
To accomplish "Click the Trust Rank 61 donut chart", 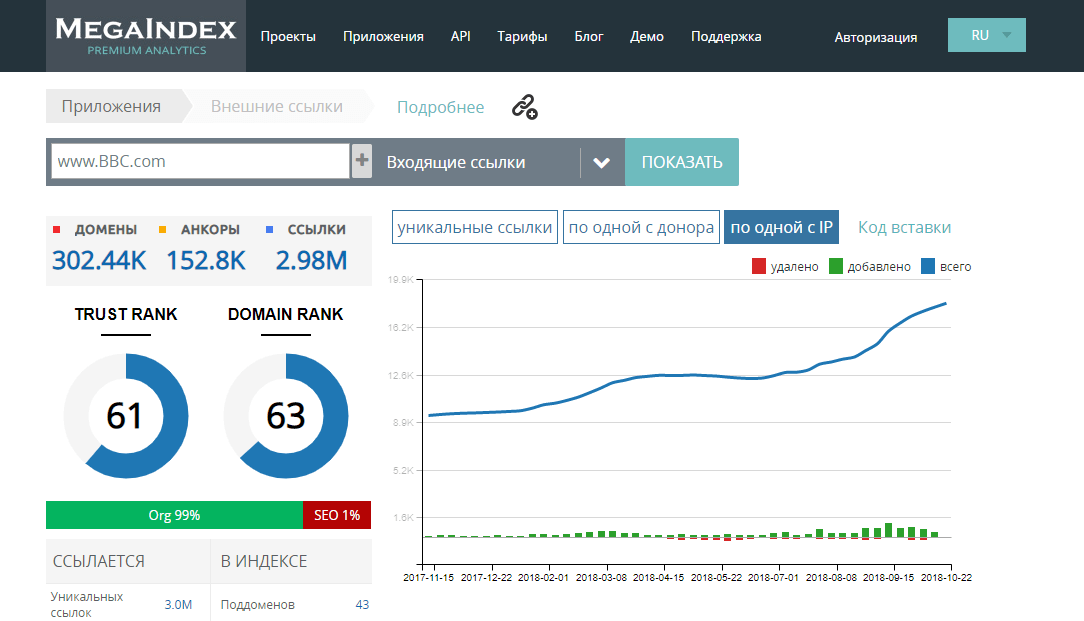I will pos(126,416).
